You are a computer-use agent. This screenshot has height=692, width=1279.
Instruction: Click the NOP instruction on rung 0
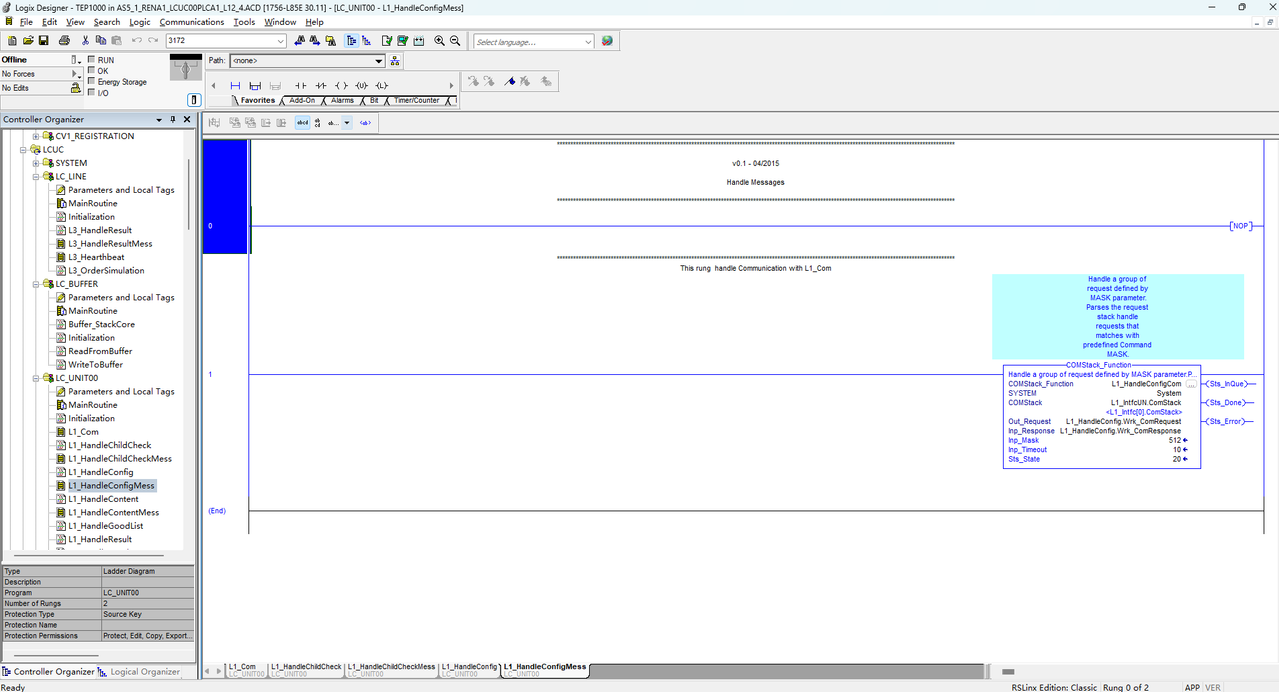1240,226
